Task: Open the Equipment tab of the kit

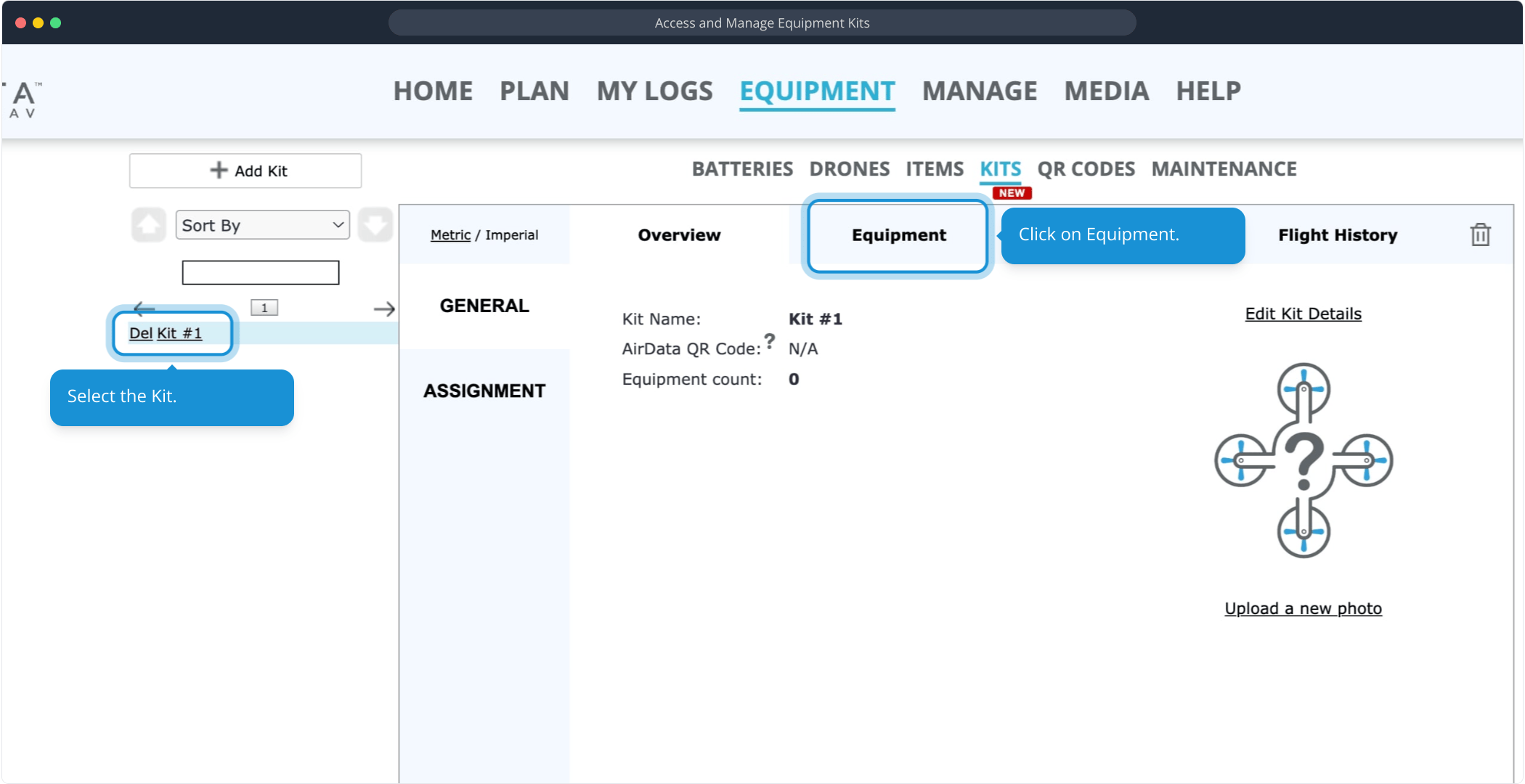Action: pyautogui.click(x=898, y=235)
